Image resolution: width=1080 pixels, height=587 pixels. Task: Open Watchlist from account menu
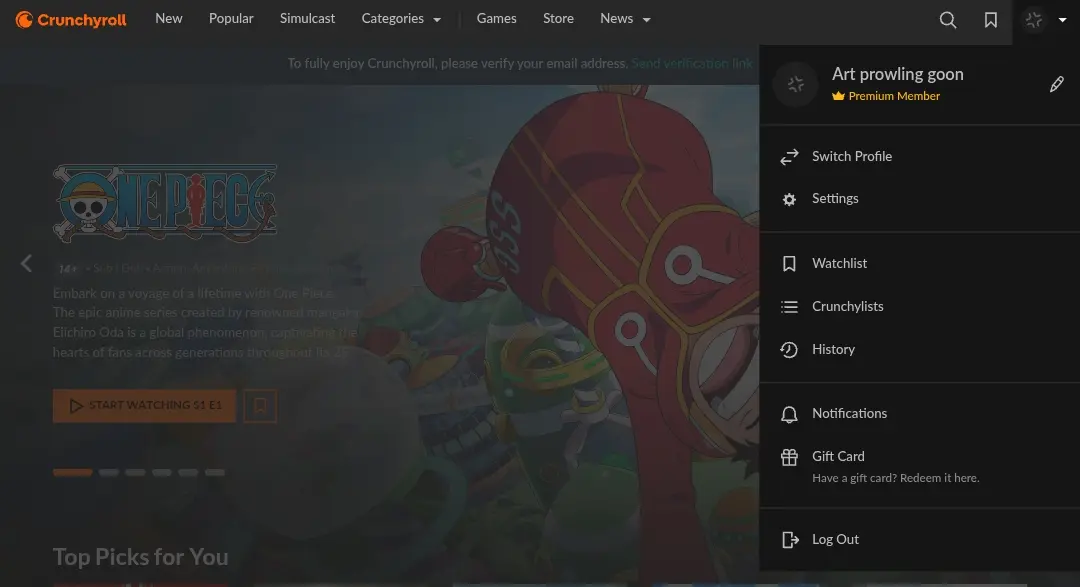(x=920, y=263)
